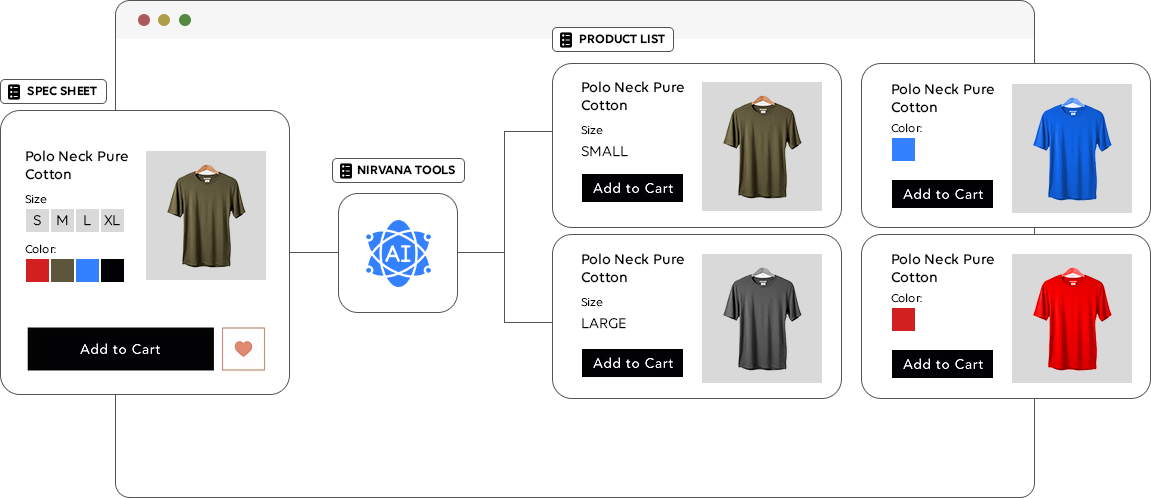Pick the XL size option

[x=112, y=220]
